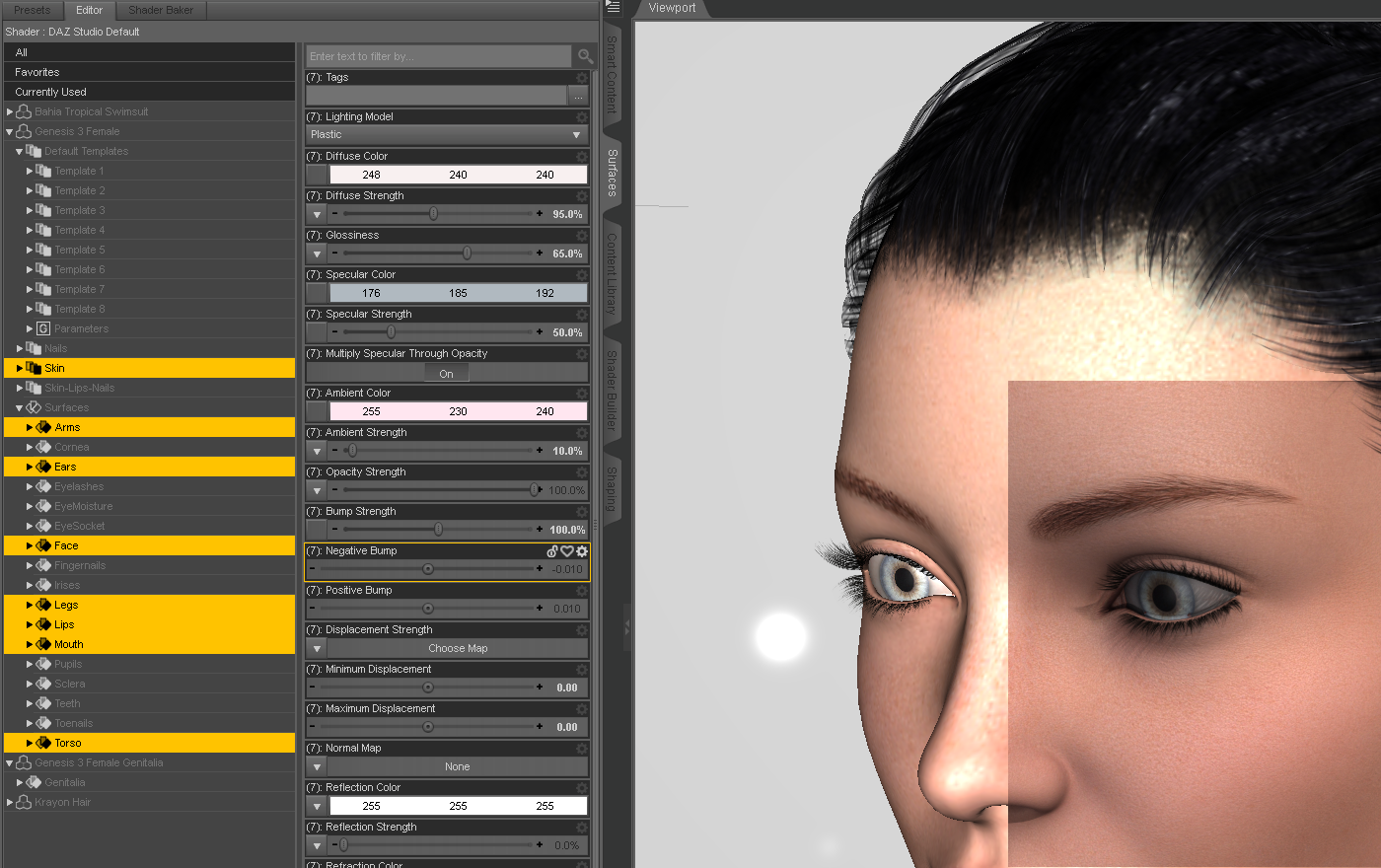The width and height of the screenshot is (1381, 868).
Task: Open the gear menu for Positive Bump
Action: tap(582, 591)
